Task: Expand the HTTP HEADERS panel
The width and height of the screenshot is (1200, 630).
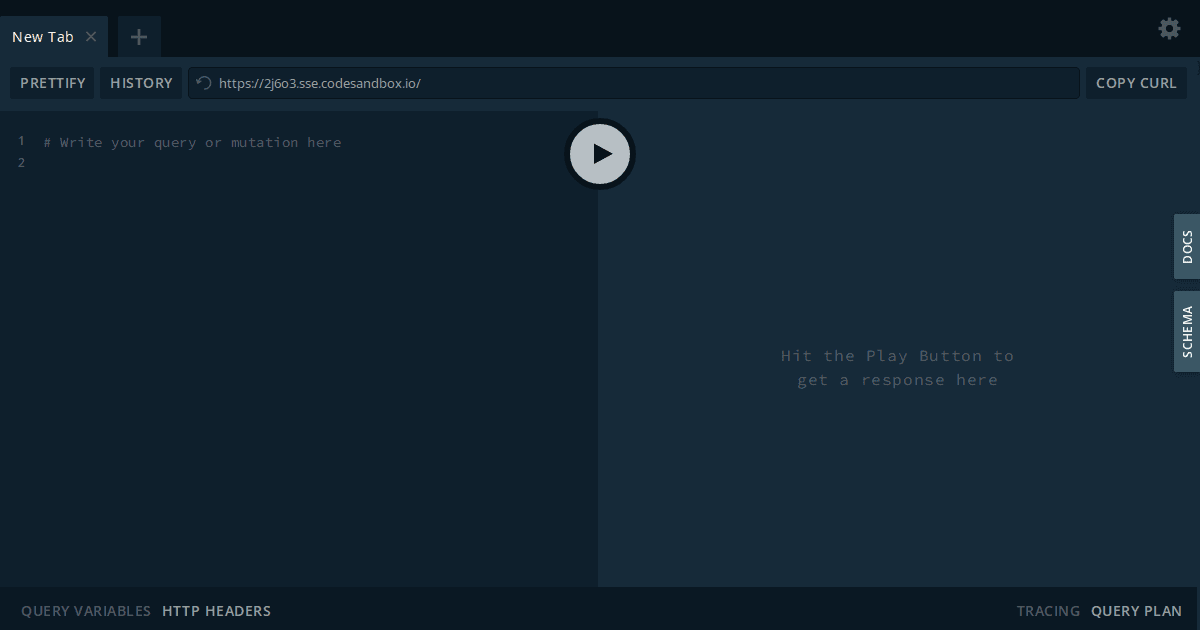Action: pos(216,610)
